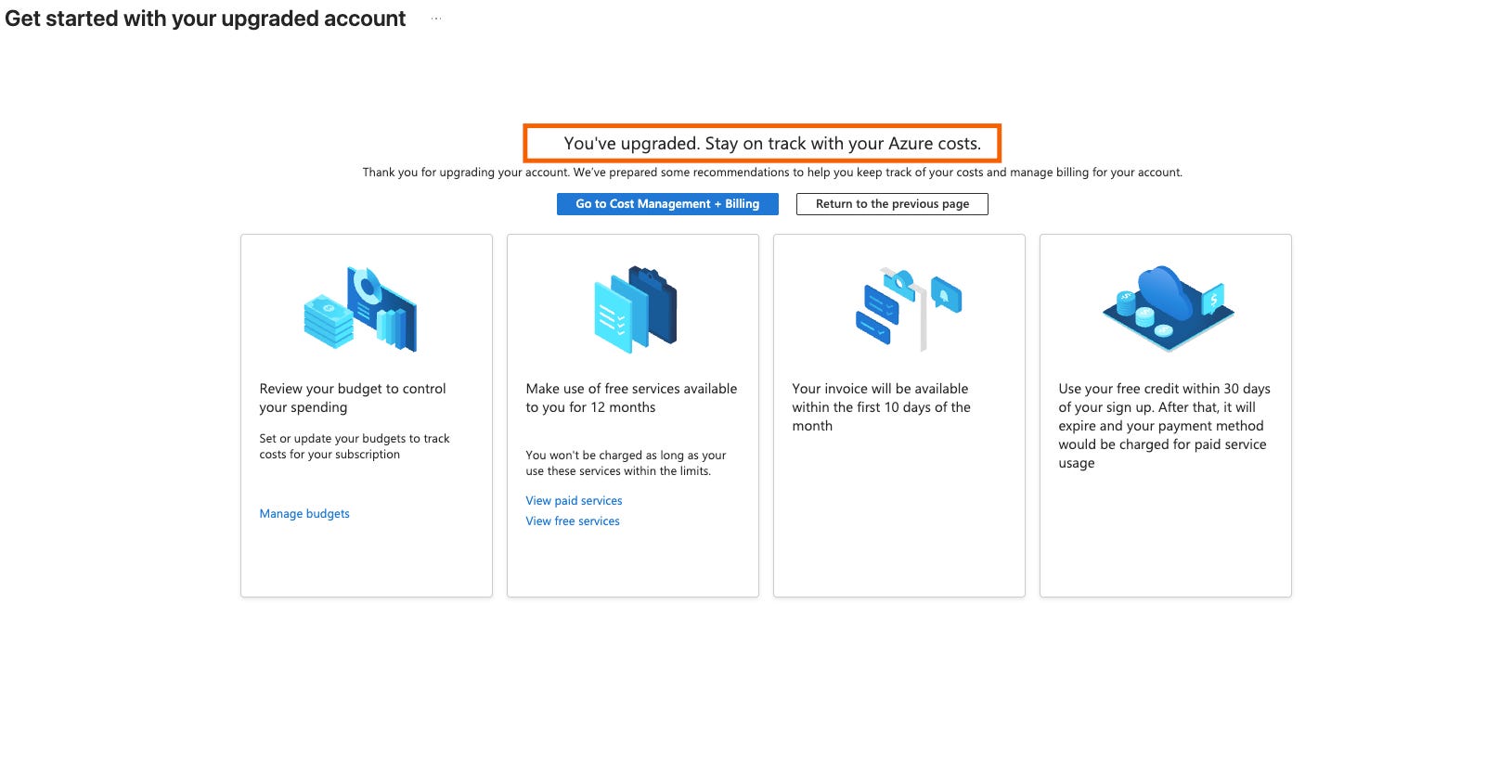1512x784 pixels.
Task: Click heading 'You've upgraded. Stay on track'
Action: point(772,144)
